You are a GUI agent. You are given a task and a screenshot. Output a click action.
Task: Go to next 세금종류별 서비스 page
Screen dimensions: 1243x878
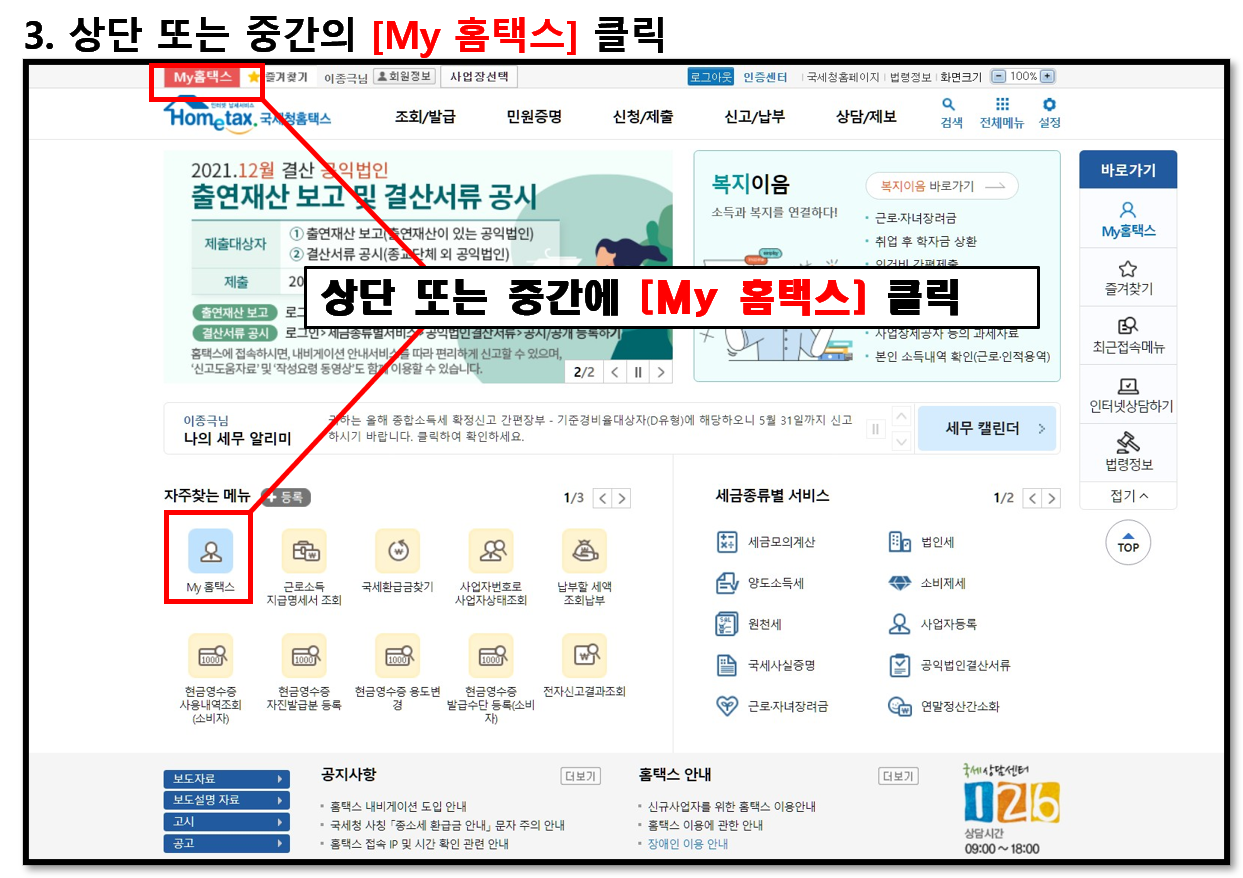pyautogui.click(x=1051, y=498)
